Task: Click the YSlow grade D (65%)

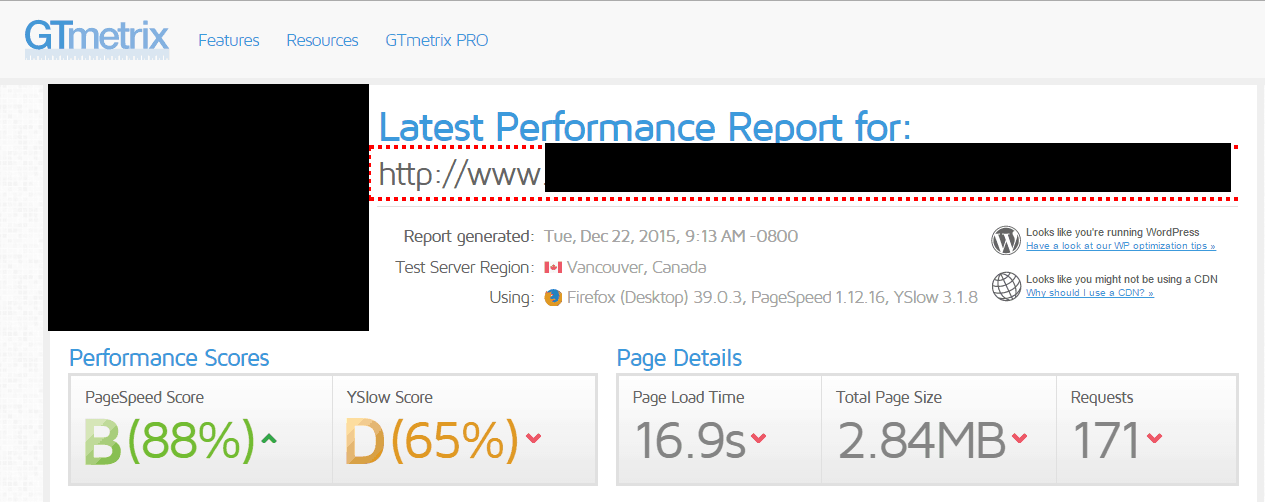Action: pos(432,441)
